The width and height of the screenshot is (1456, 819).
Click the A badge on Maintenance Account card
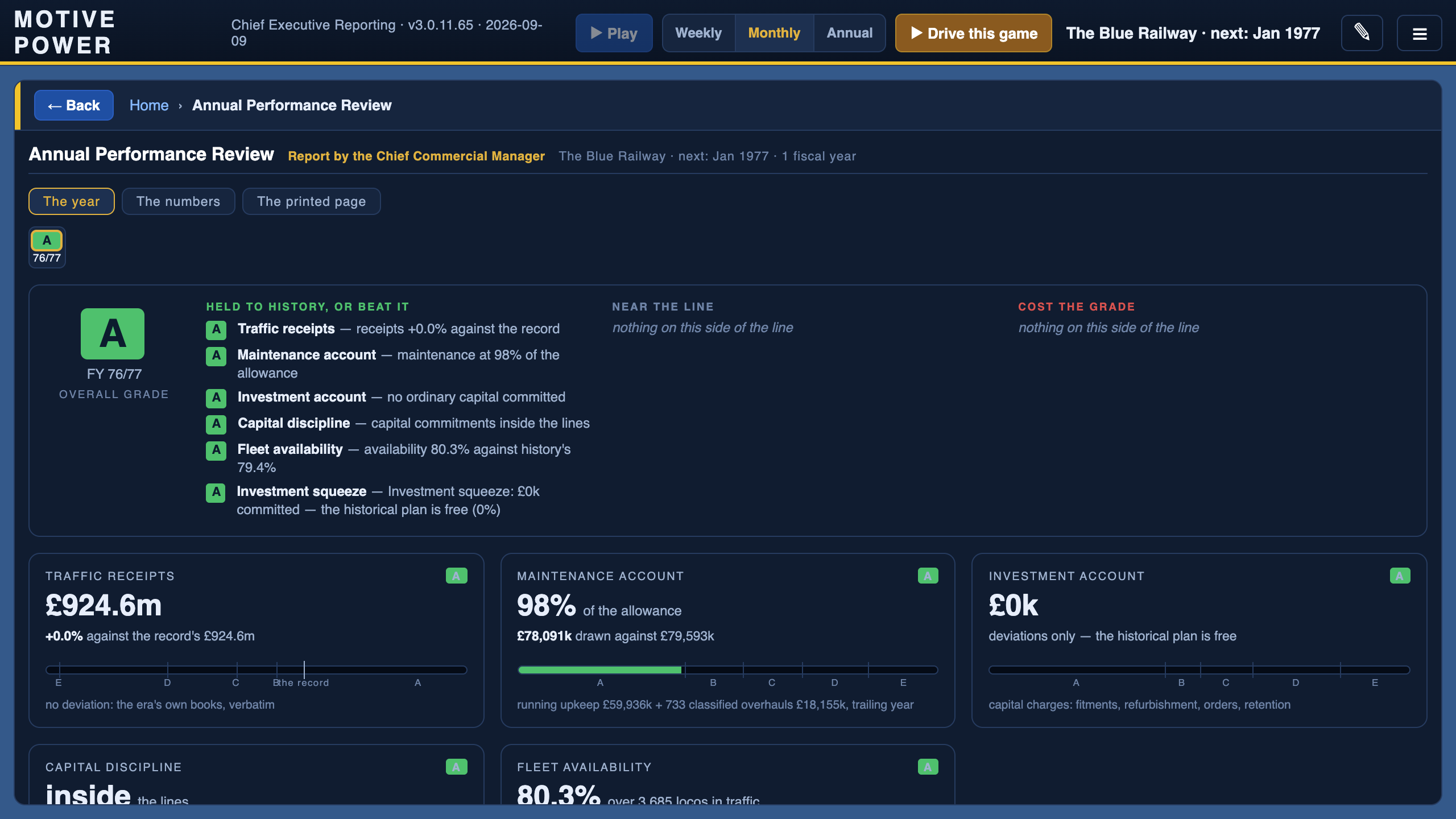click(x=928, y=576)
